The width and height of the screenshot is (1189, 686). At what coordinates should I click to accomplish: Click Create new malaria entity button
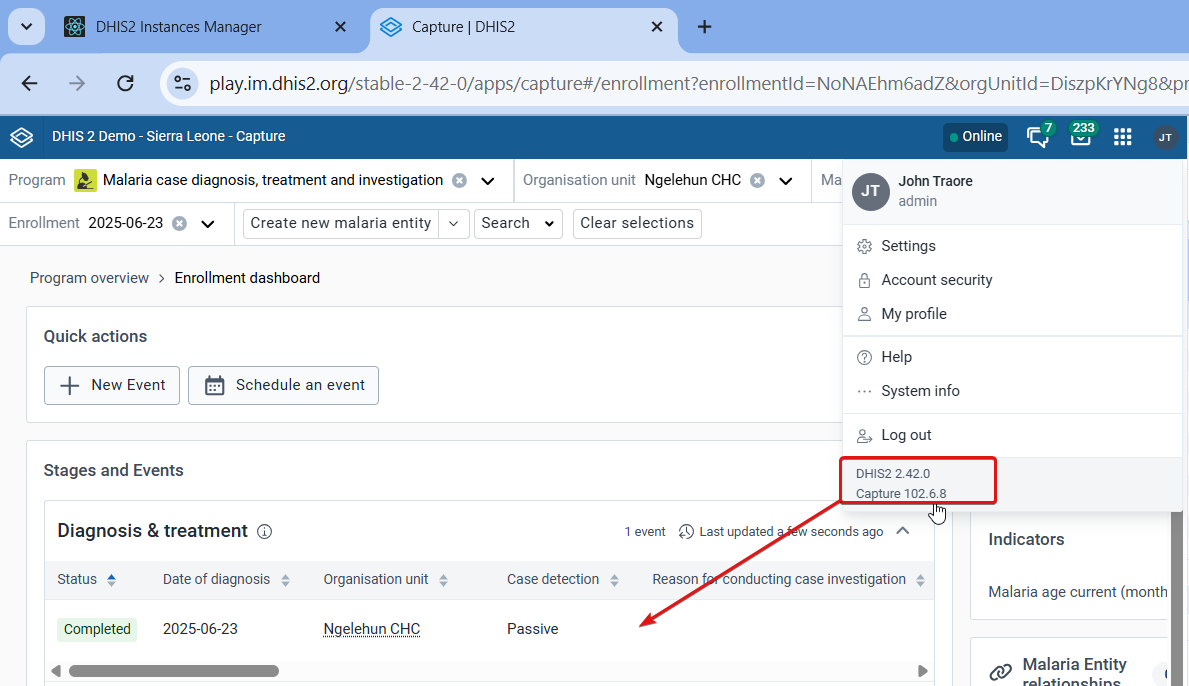click(x=340, y=224)
